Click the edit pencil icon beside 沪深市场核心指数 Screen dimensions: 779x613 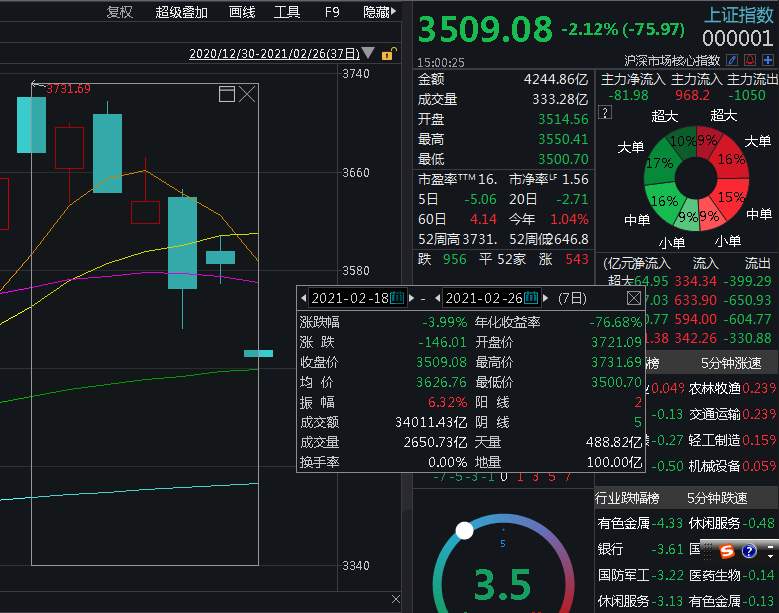(732, 60)
